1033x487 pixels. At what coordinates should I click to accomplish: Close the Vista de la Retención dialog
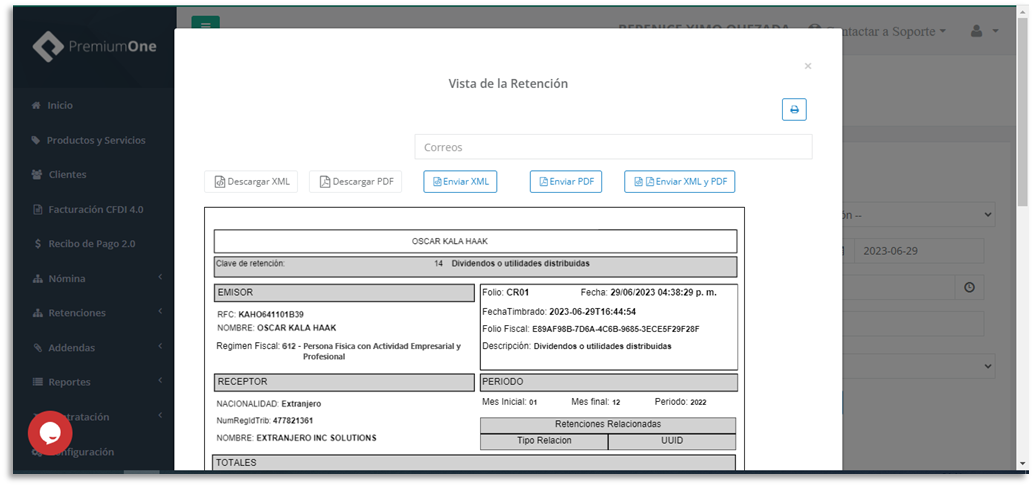[x=808, y=66]
